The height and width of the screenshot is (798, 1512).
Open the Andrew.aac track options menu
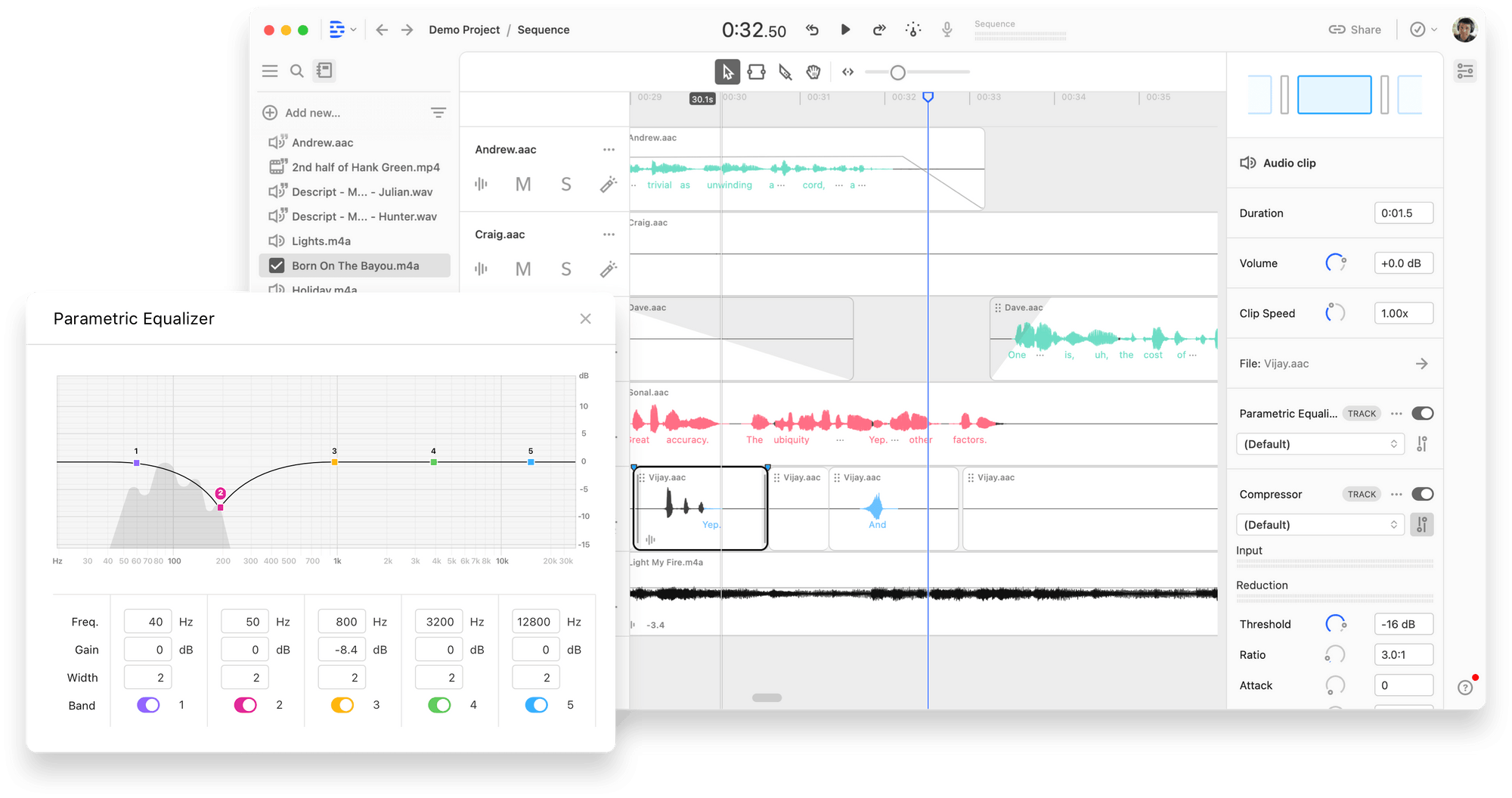coord(609,149)
